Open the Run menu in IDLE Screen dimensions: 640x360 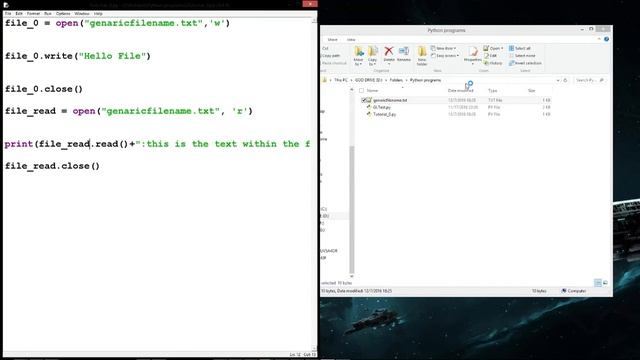pyautogui.click(x=48, y=13)
